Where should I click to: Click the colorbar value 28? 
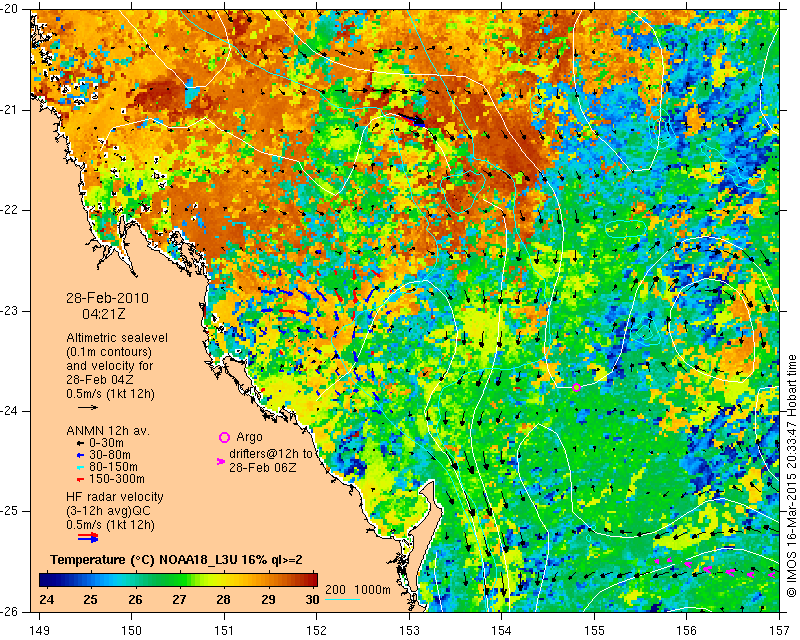(x=223, y=599)
